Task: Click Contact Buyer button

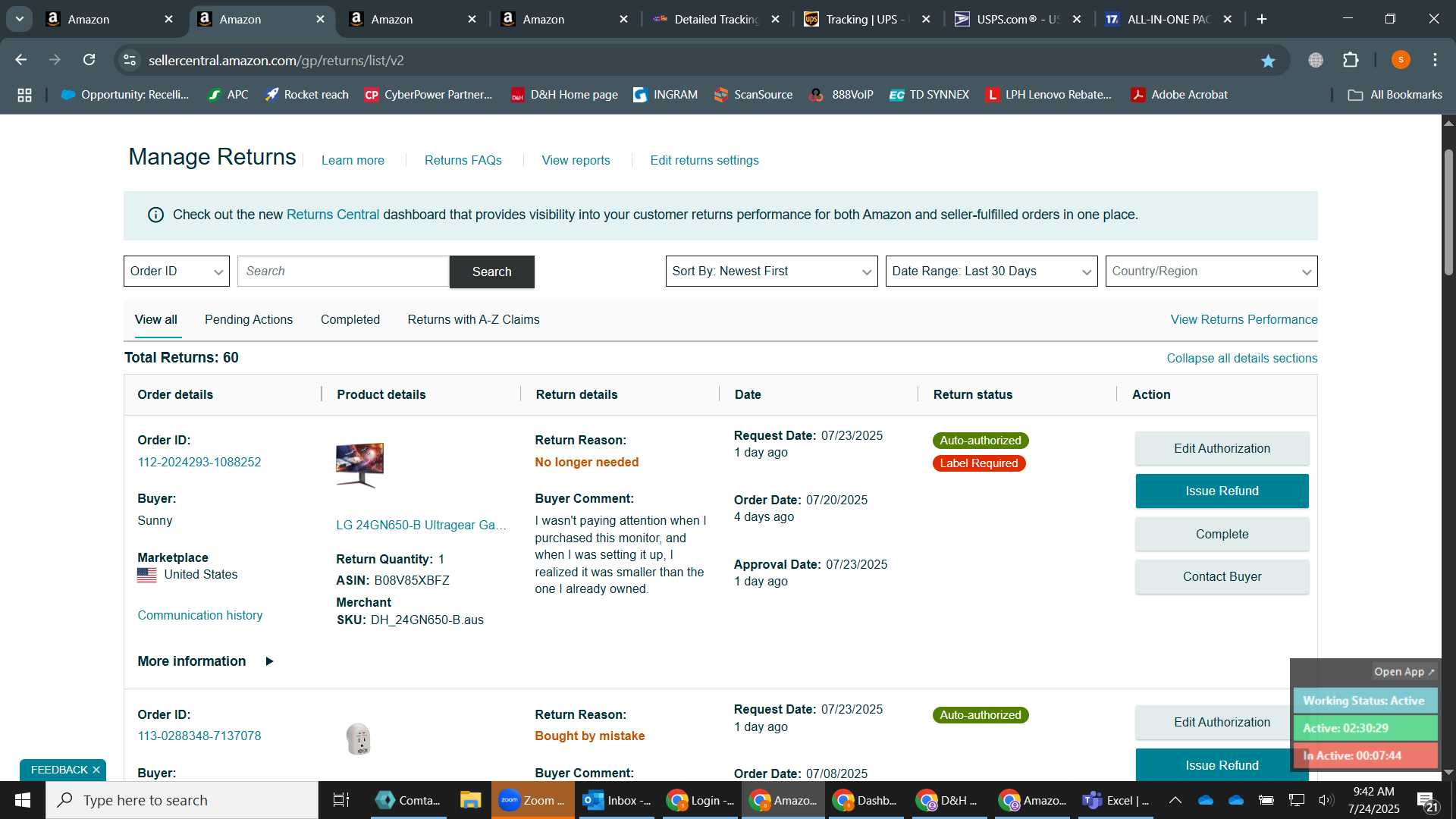Action: pyautogui.click(x=1222, y=576)
